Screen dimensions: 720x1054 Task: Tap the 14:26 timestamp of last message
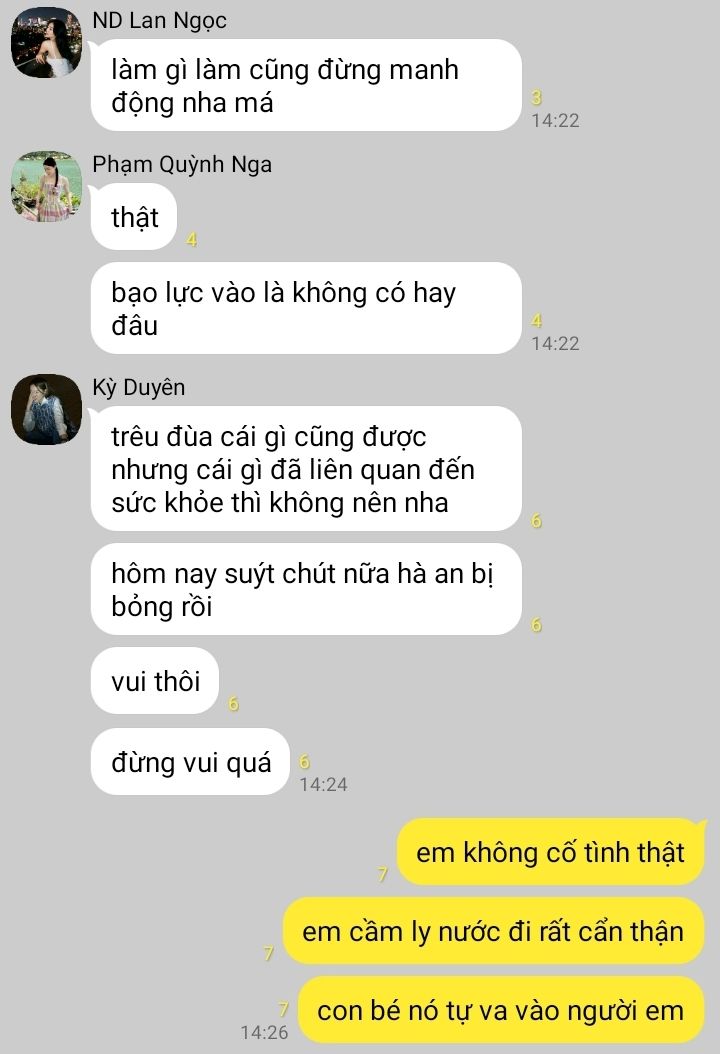click(264, 1032)
